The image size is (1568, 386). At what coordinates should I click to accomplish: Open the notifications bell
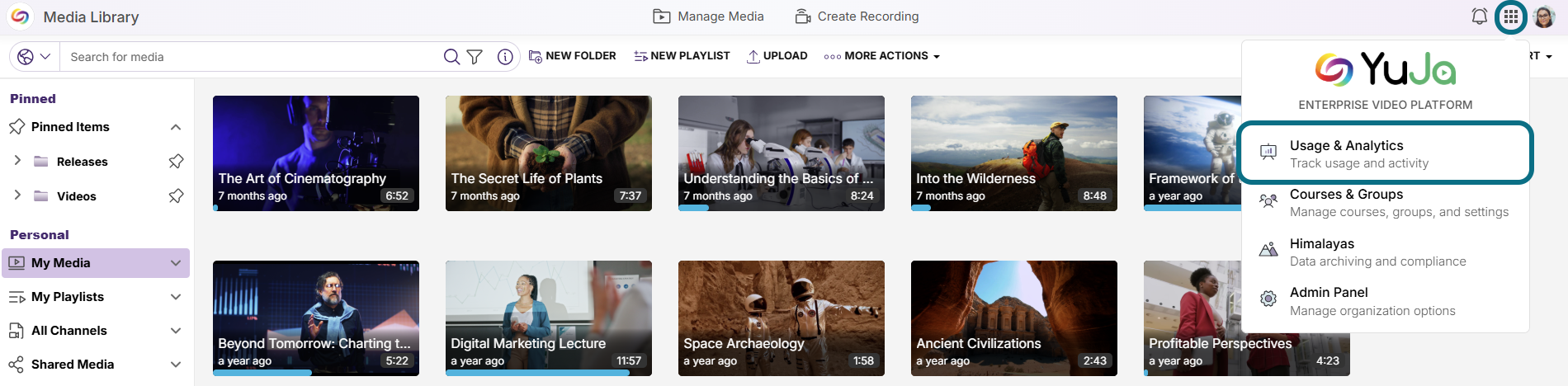click(x=1480, y=16)
